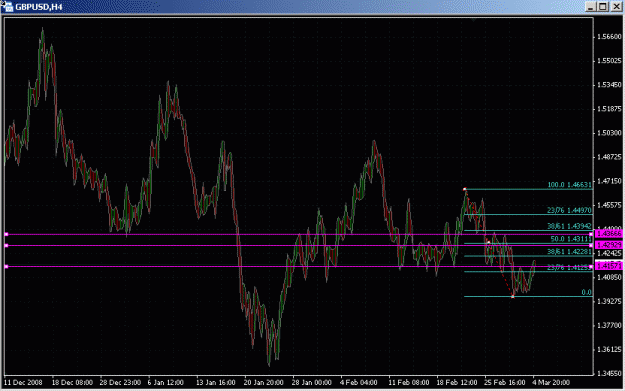Image resolution: width=625 pixels, height=391 pixels.
Task: Close the GBPUSD,H4 chart window
Action: (616, 7)
